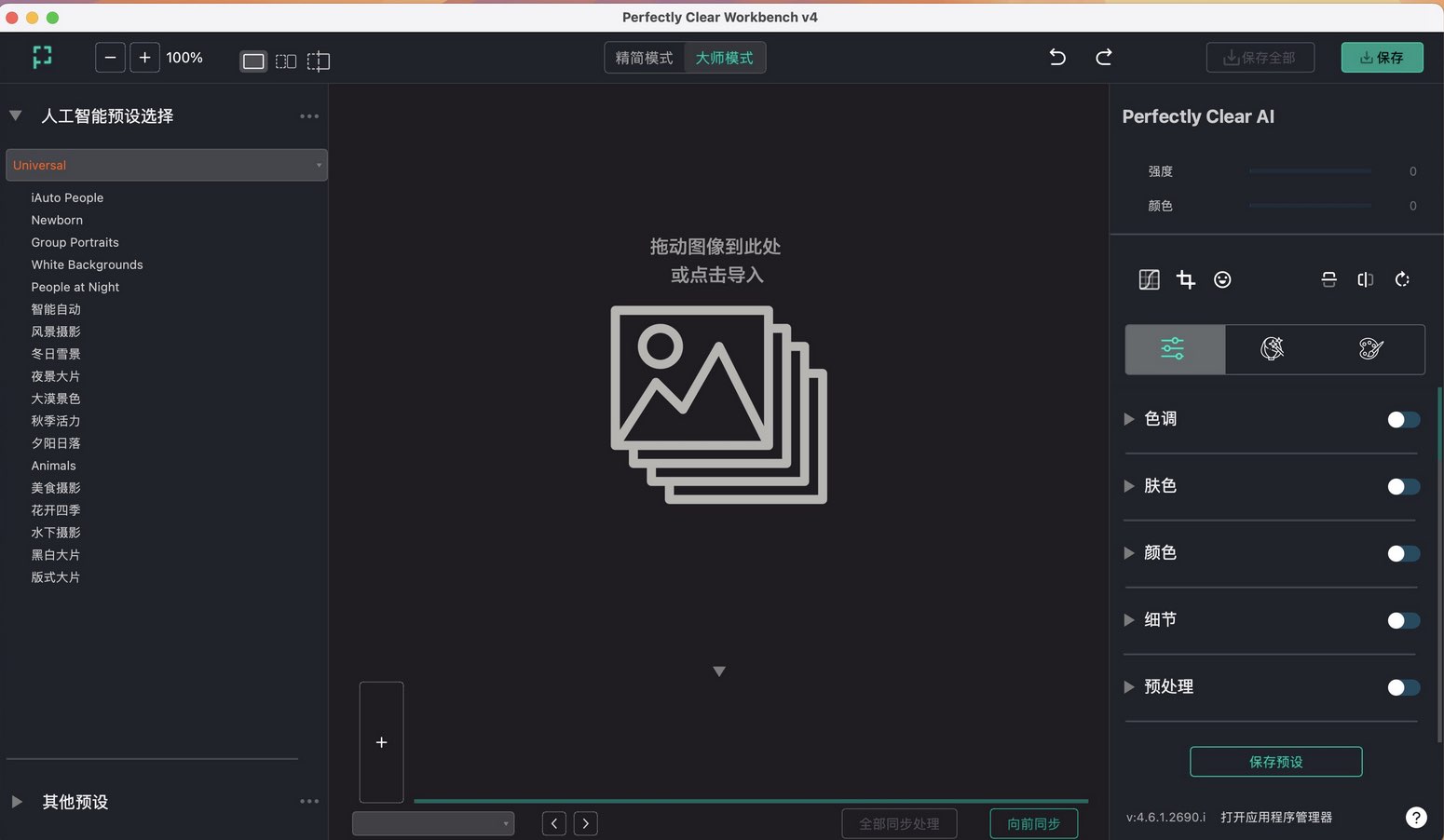The width and height of the screenshot is (1444, 840).
Task: Switch to 精简模式
Action: pos(644,58)
